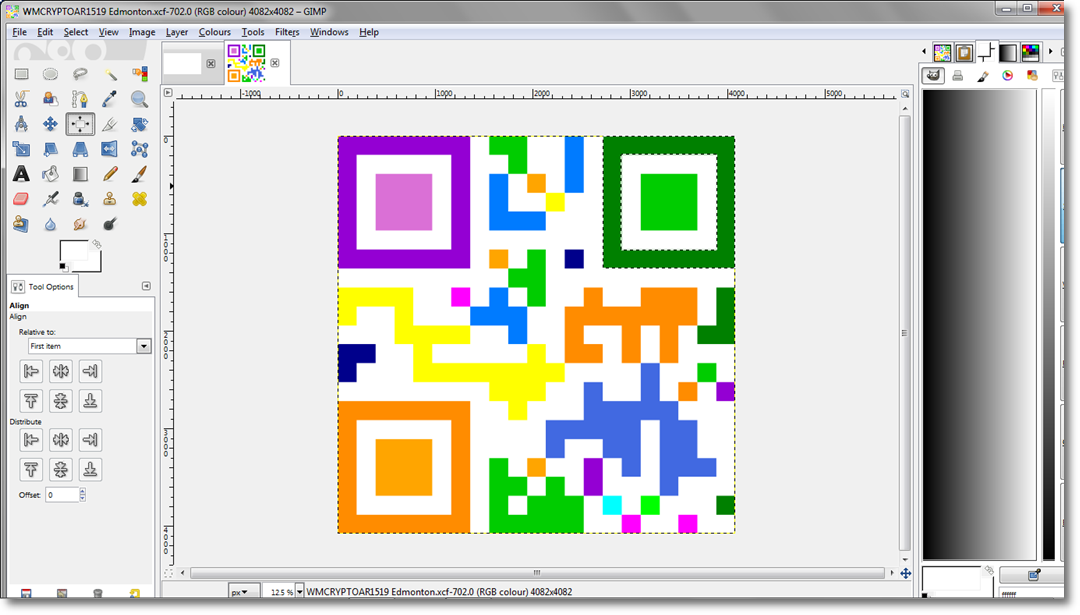Select the Perspective tool
This screenshot has height=615, width=1080.
[80, 149]
